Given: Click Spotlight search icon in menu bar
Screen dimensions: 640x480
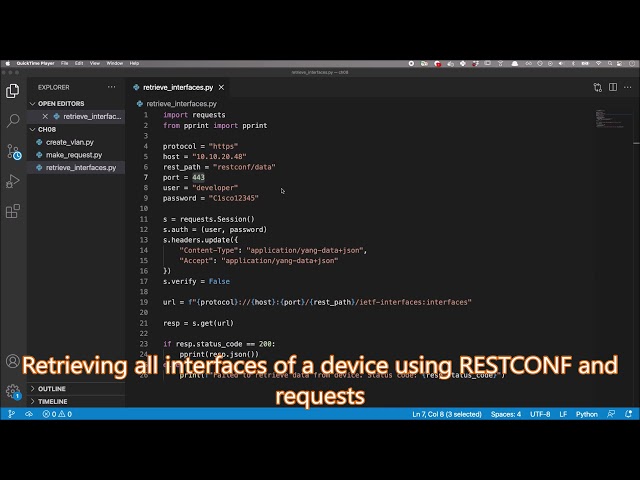Looking at the screenshot, I should click(610, 63).
